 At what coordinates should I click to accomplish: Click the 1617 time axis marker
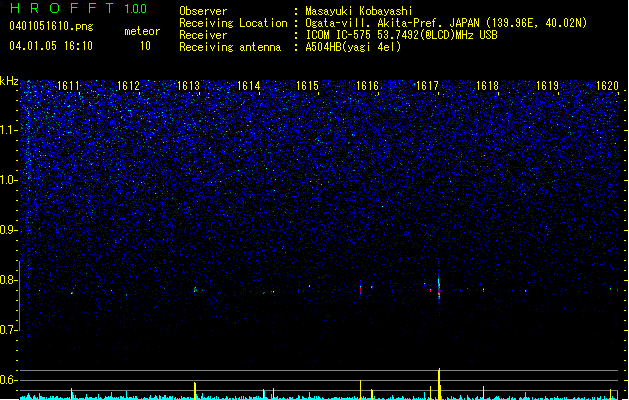[x=427, y=86]
